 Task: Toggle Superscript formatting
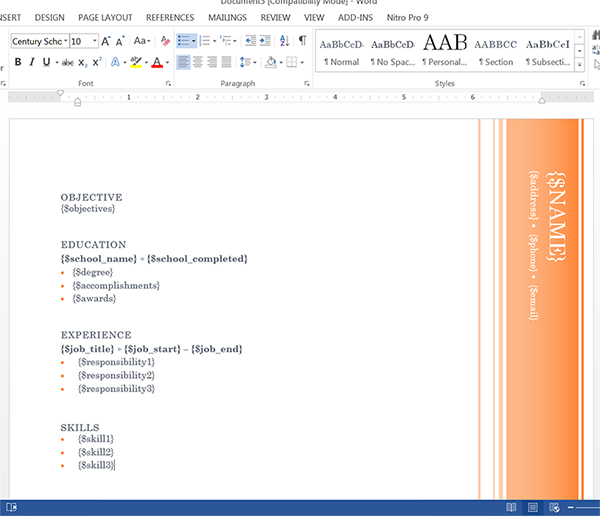point(97,62)
